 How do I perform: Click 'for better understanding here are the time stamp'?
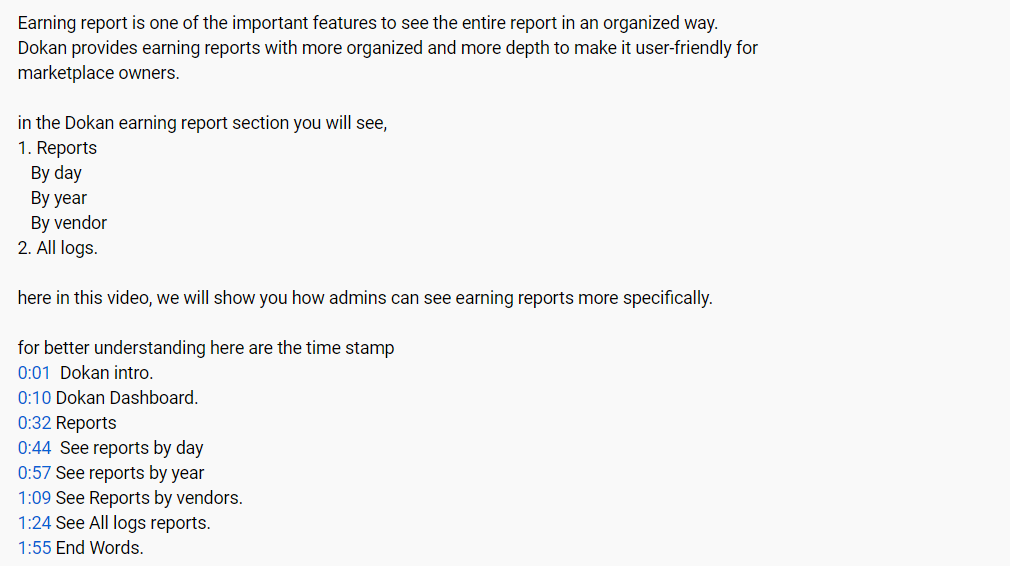[206, 348]
